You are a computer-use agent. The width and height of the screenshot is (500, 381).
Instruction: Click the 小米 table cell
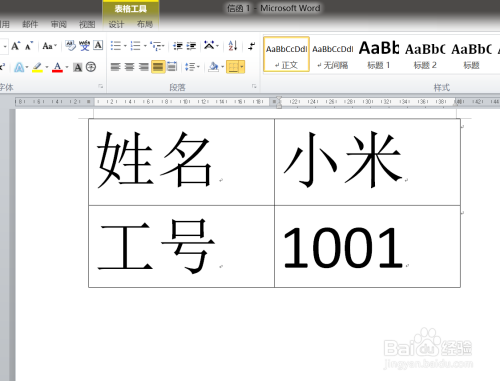point(367,162)
